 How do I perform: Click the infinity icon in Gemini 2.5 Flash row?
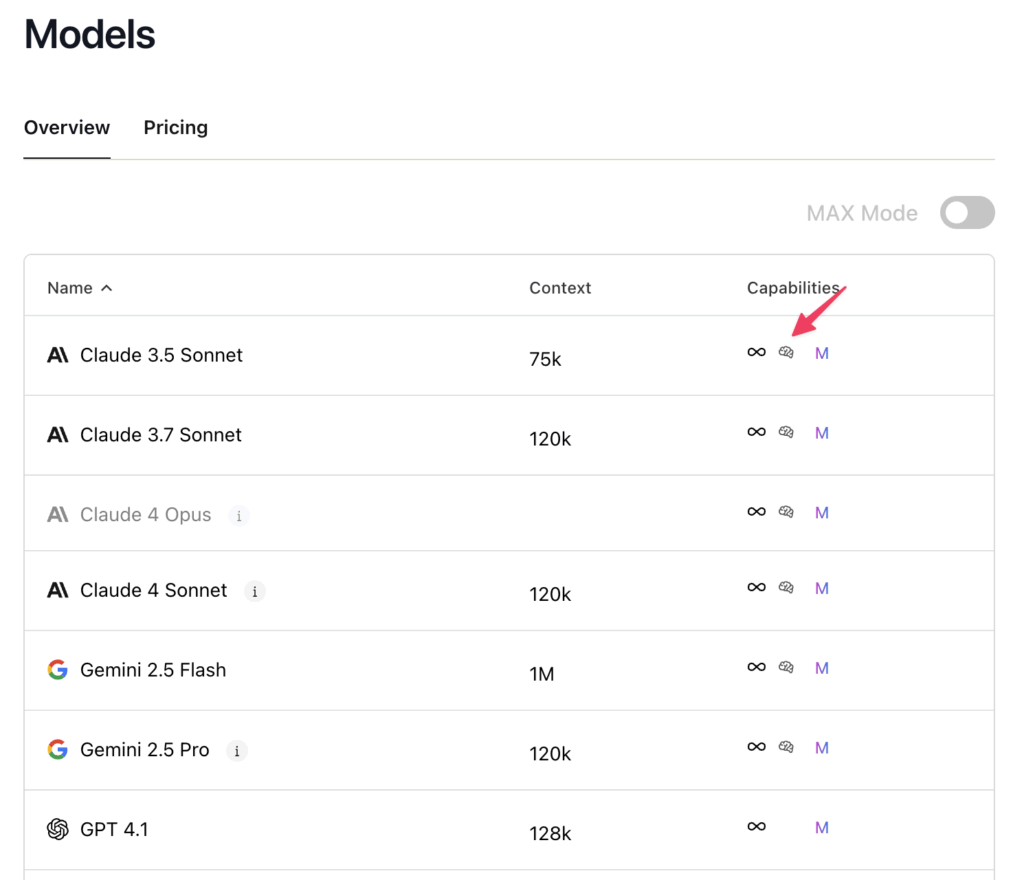tap(756, 667)
